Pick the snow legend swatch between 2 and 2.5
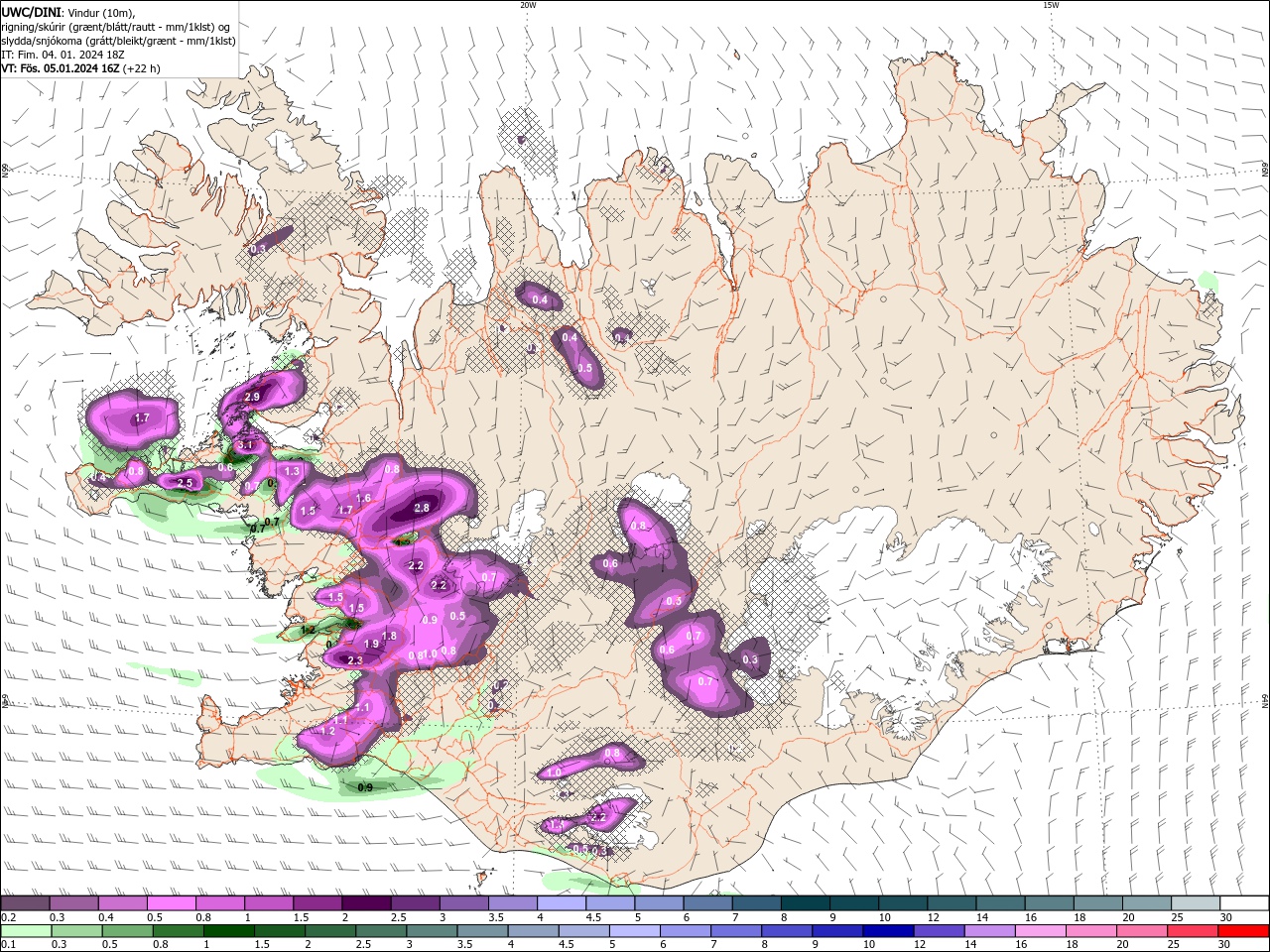1270x952 pixels. click(x=366, y=903)
